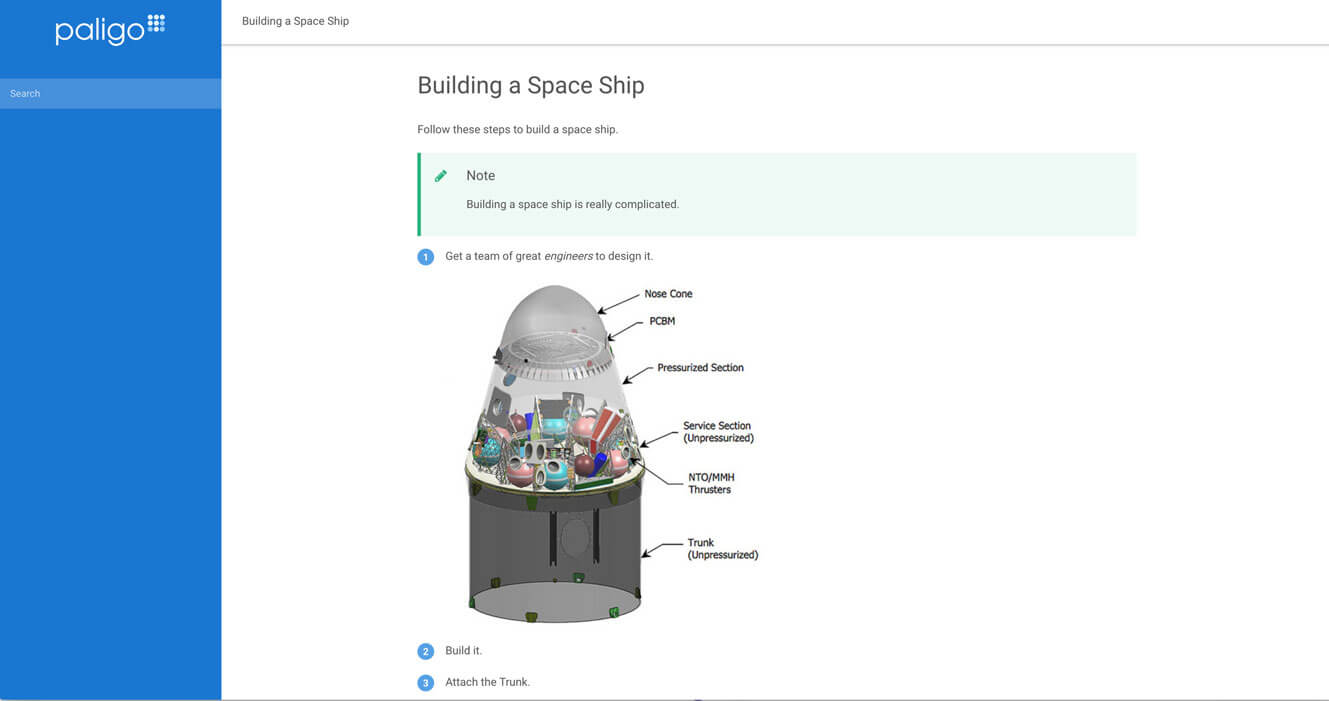Click the italicized word engineers in step 1
The width and height of the screenshot is (1329, 701).
568,256
